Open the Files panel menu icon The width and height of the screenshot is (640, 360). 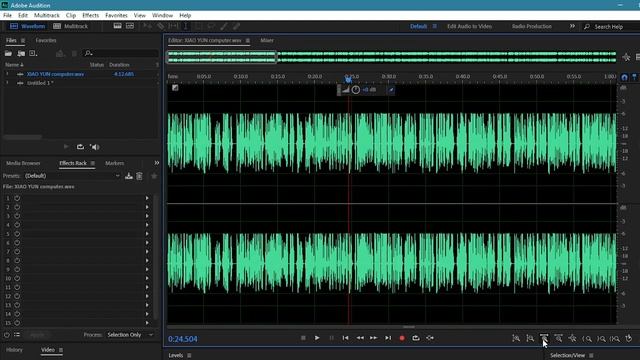(23, 40)
